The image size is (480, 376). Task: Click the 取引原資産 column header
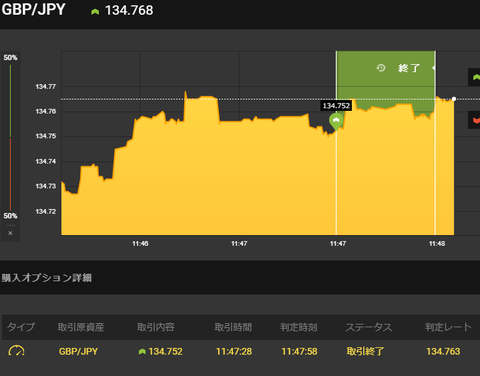tap(81, 327)
